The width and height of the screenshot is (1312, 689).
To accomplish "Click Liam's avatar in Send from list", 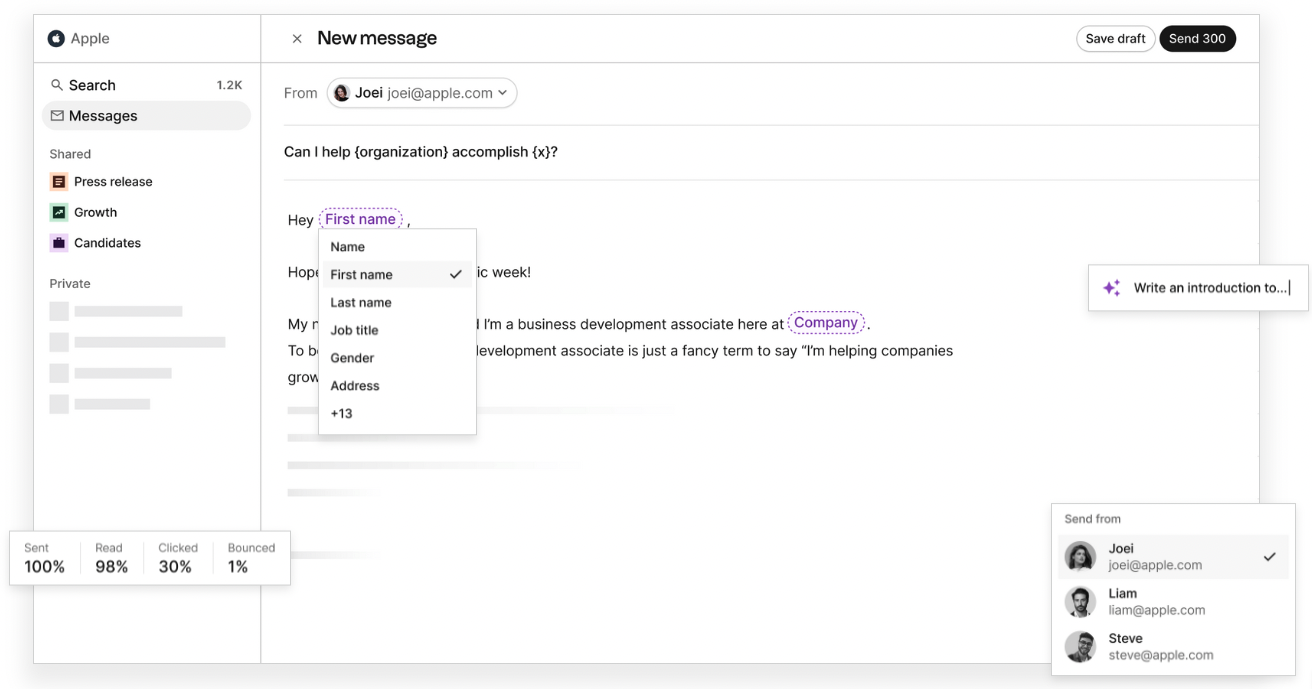I will click(1080, 602).
